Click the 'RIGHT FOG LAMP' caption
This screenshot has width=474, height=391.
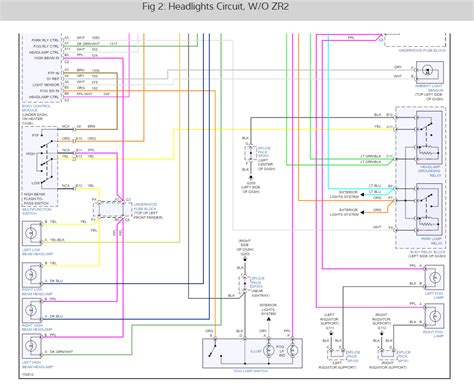(433, 334)
